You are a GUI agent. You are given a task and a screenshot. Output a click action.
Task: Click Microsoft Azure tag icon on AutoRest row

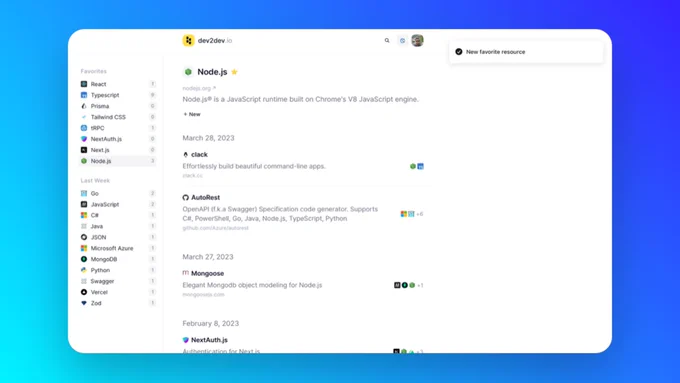(404, 214)
